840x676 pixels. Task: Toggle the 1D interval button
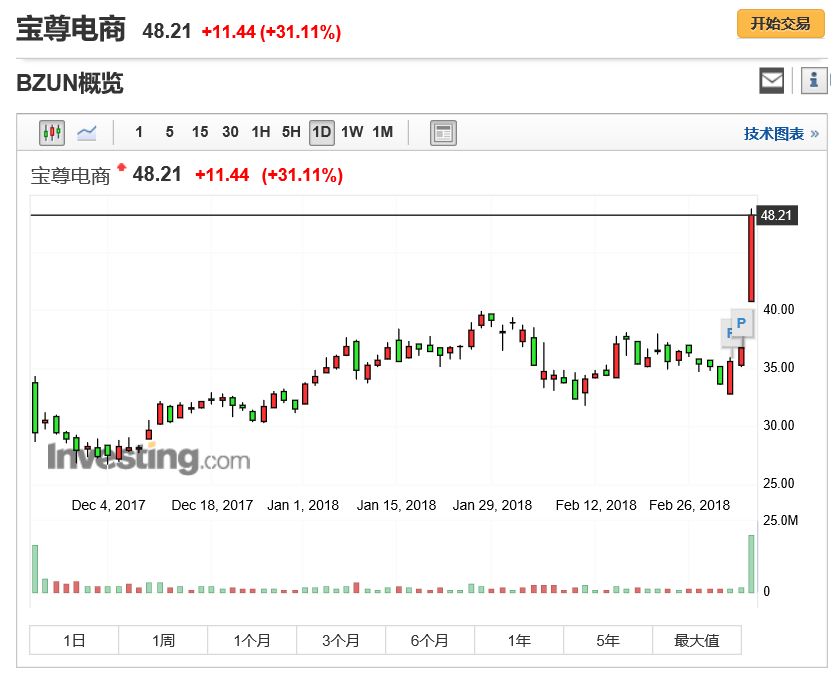click(321, 132)
